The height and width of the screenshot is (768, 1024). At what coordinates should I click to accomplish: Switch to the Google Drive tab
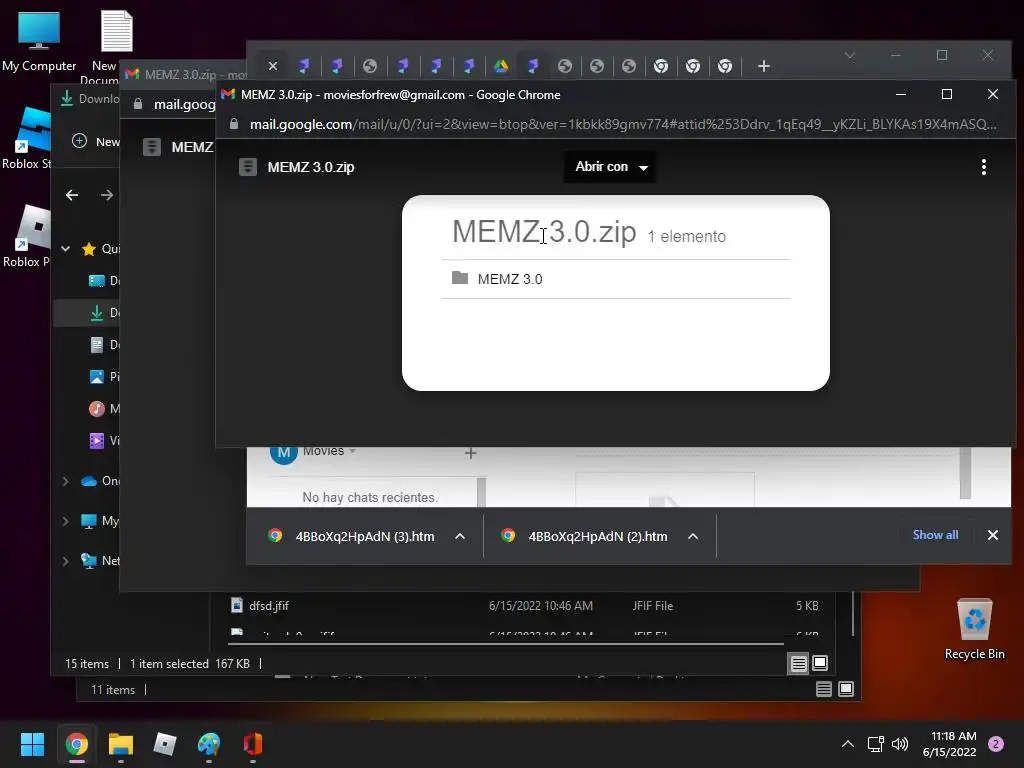501,66
